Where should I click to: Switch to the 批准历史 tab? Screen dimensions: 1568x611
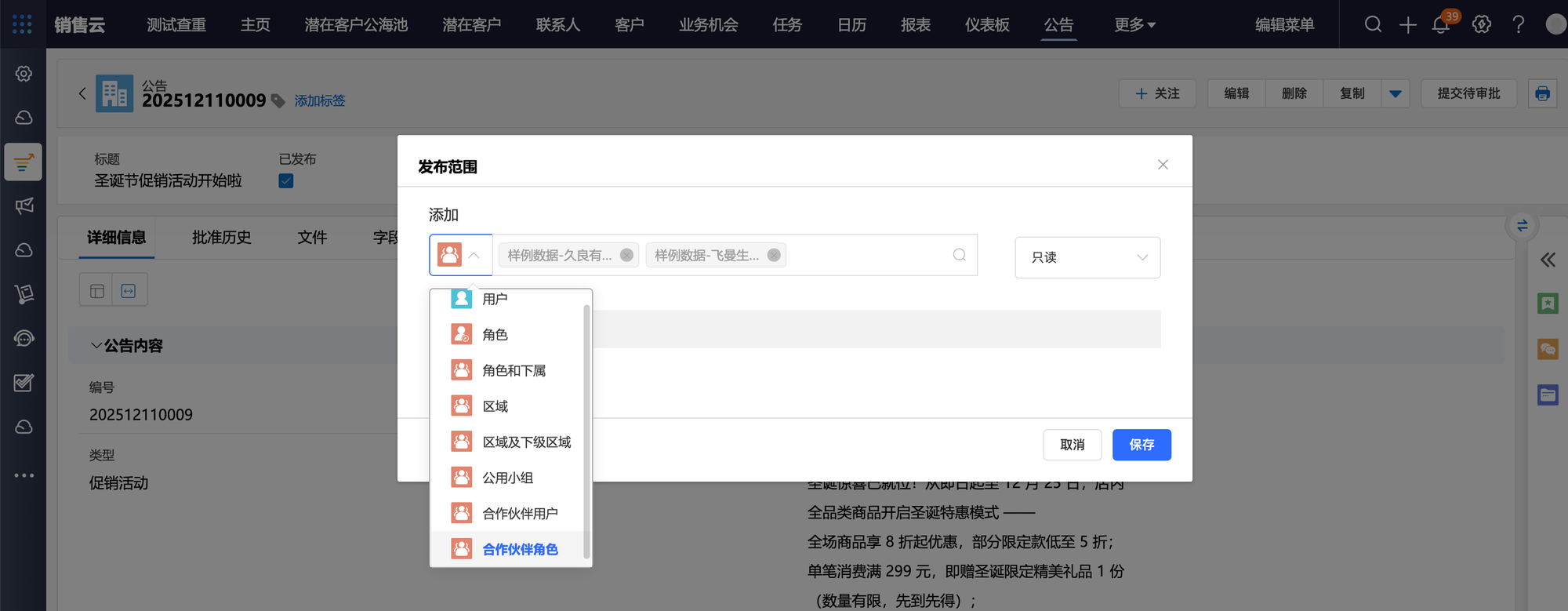pos(221,238)
